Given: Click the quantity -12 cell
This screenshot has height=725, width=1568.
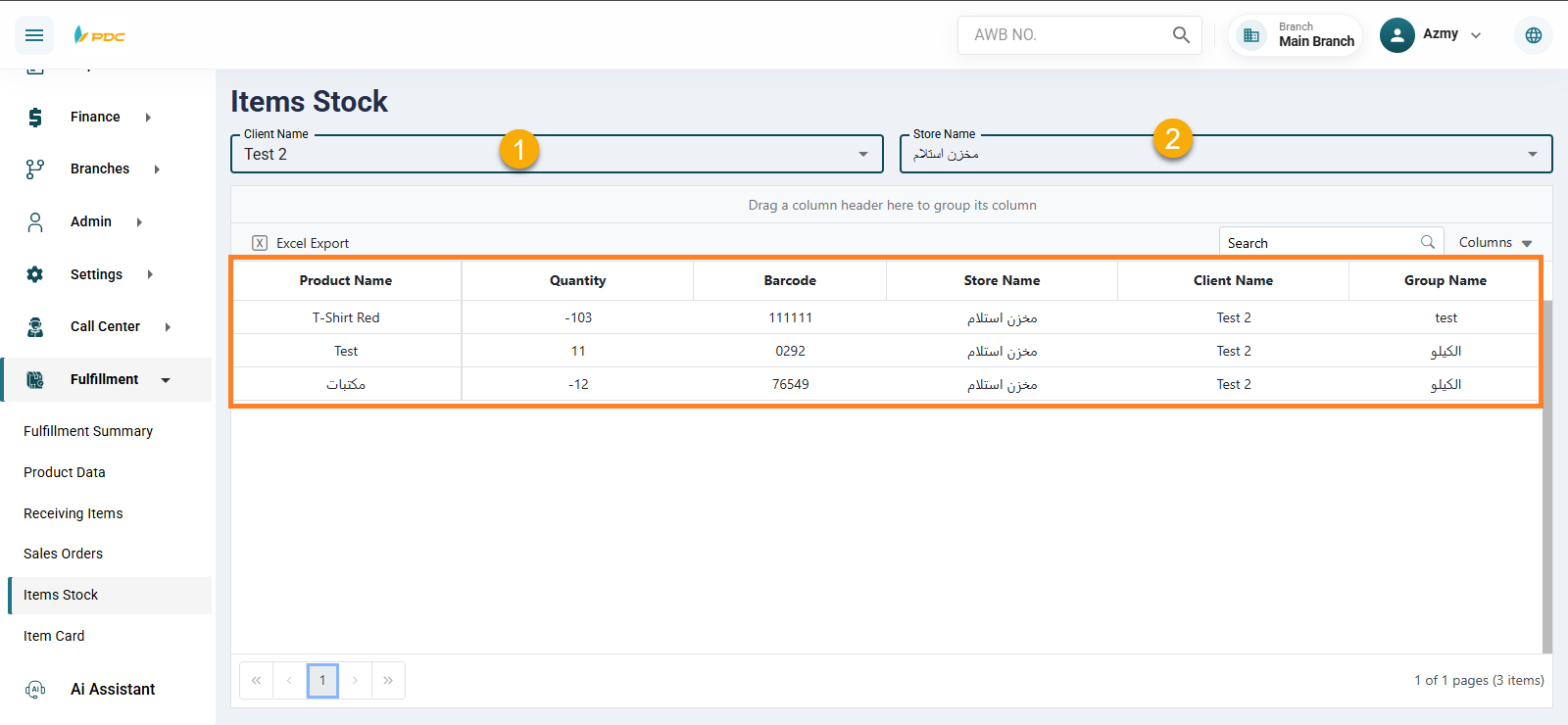Looking at the screenshot, I should click(x=578, y=384).
